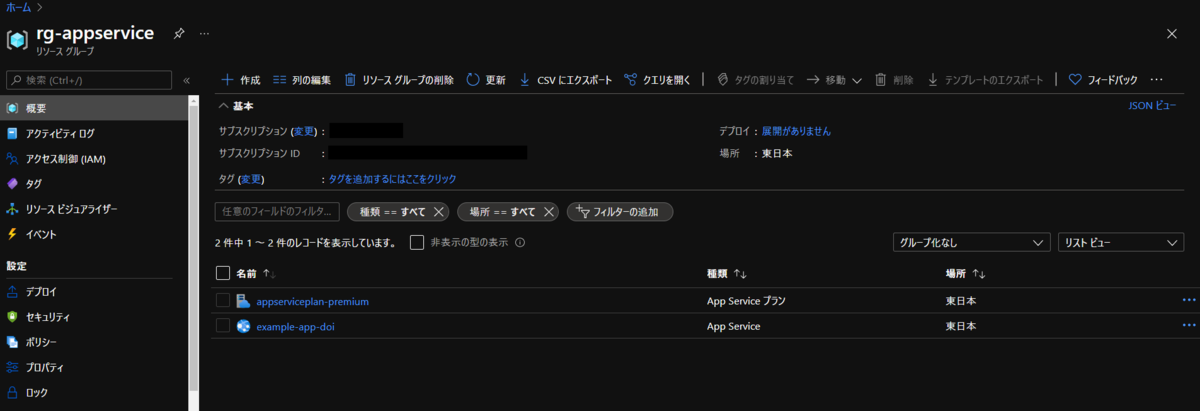This screenshot has height=411, width=1200.
Task: Click タグの割り当て in the toolbar
Action: click(756, 80)
